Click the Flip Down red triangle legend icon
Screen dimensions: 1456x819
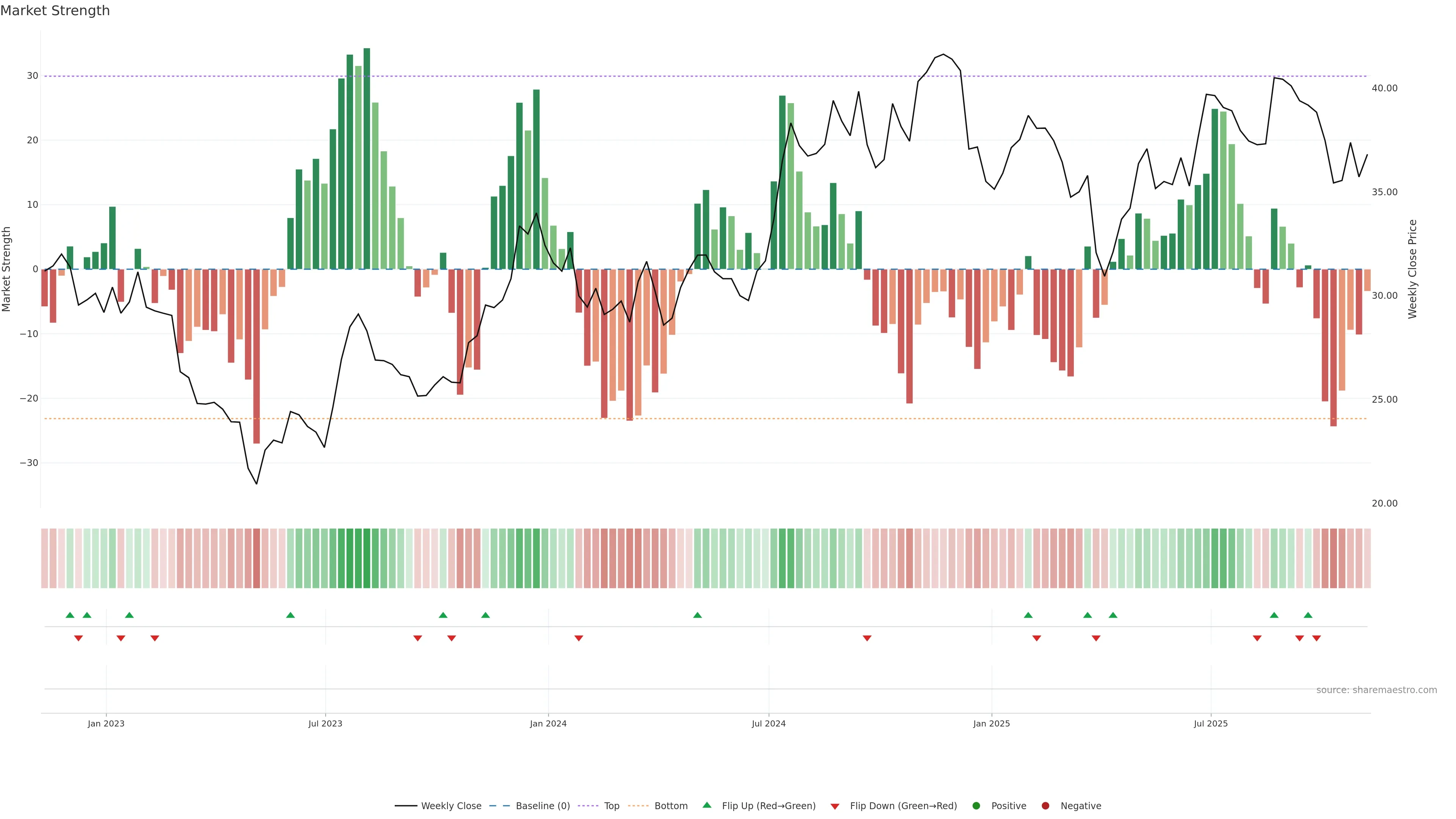tap(835, 806)
